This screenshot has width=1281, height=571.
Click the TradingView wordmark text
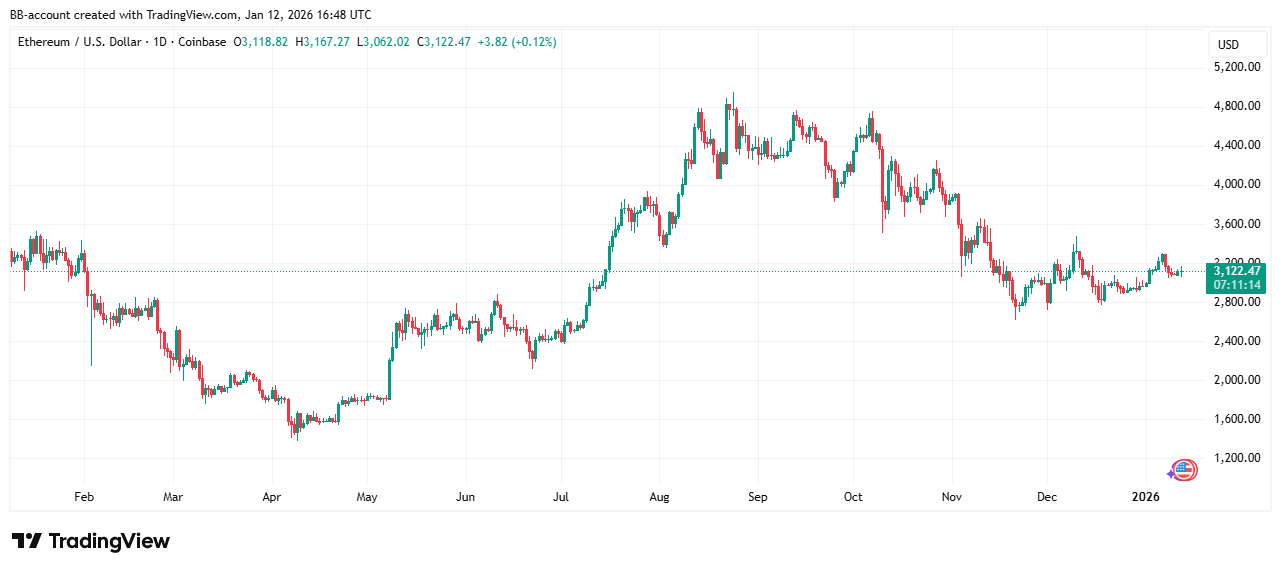click(x=109, y=541)
